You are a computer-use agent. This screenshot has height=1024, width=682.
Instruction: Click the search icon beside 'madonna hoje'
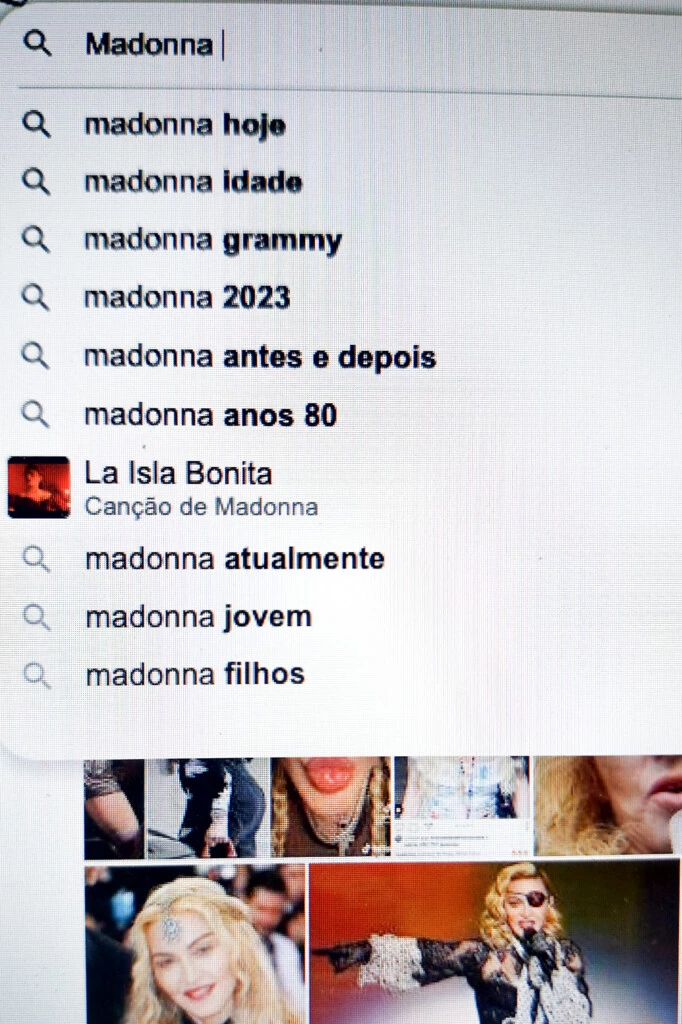37,124
